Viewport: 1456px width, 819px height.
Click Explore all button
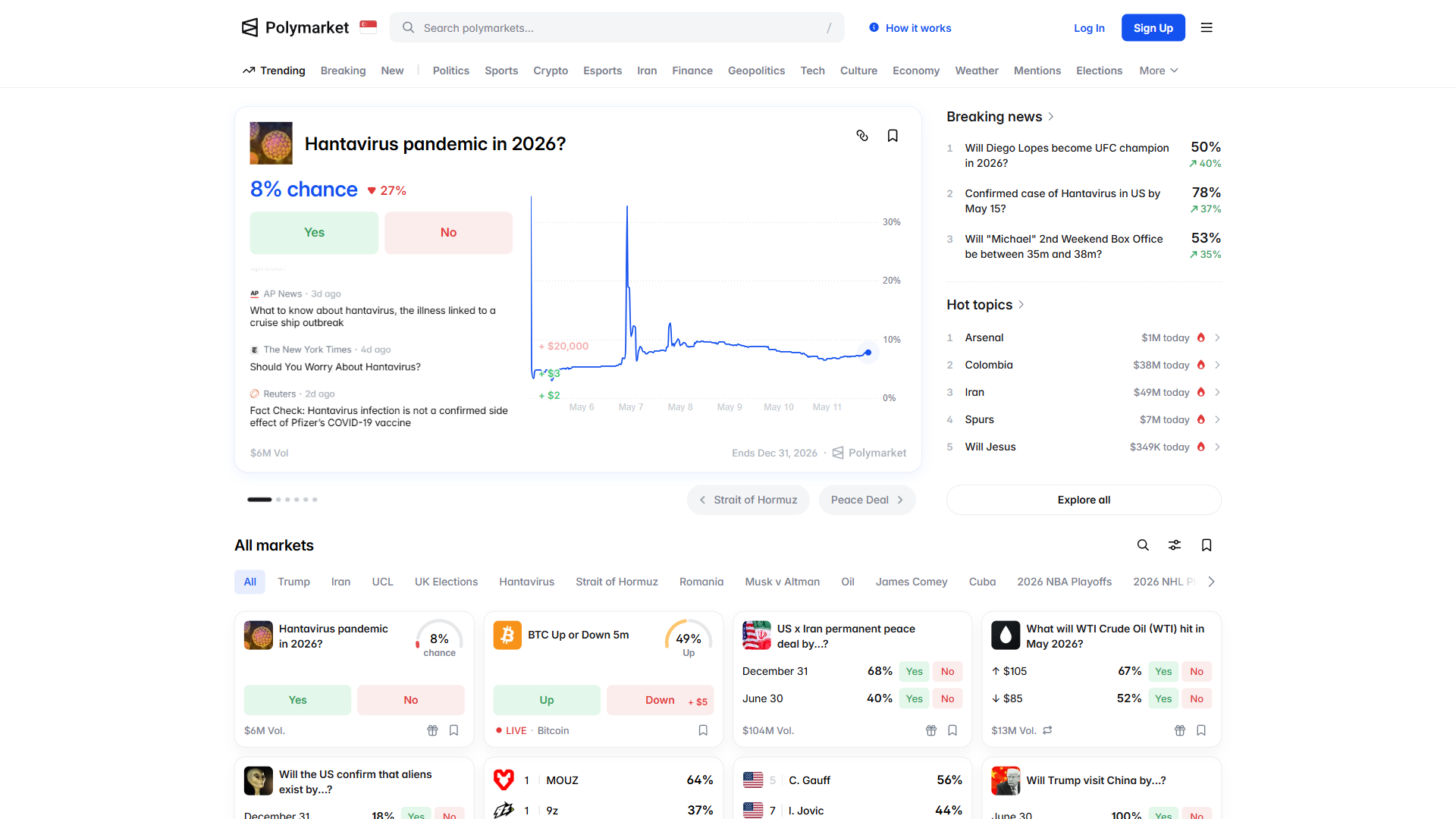pyautogui.click(x=1084, y=500)
